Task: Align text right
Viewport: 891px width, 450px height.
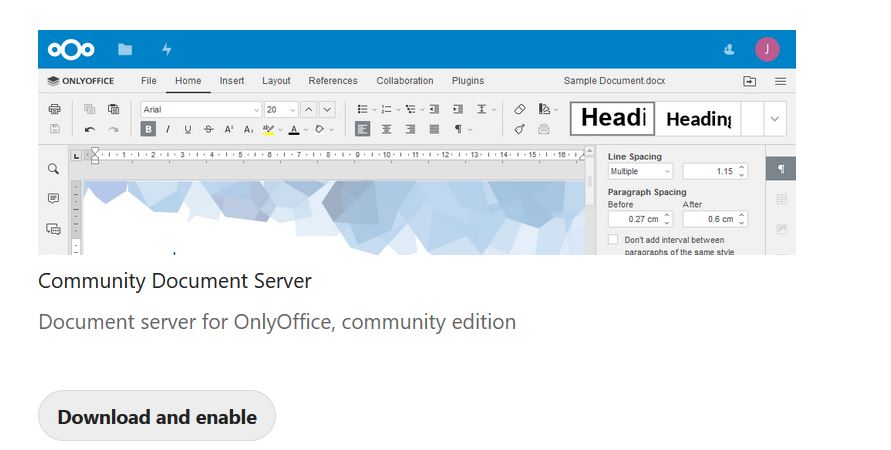Action: tap(410, 130)
